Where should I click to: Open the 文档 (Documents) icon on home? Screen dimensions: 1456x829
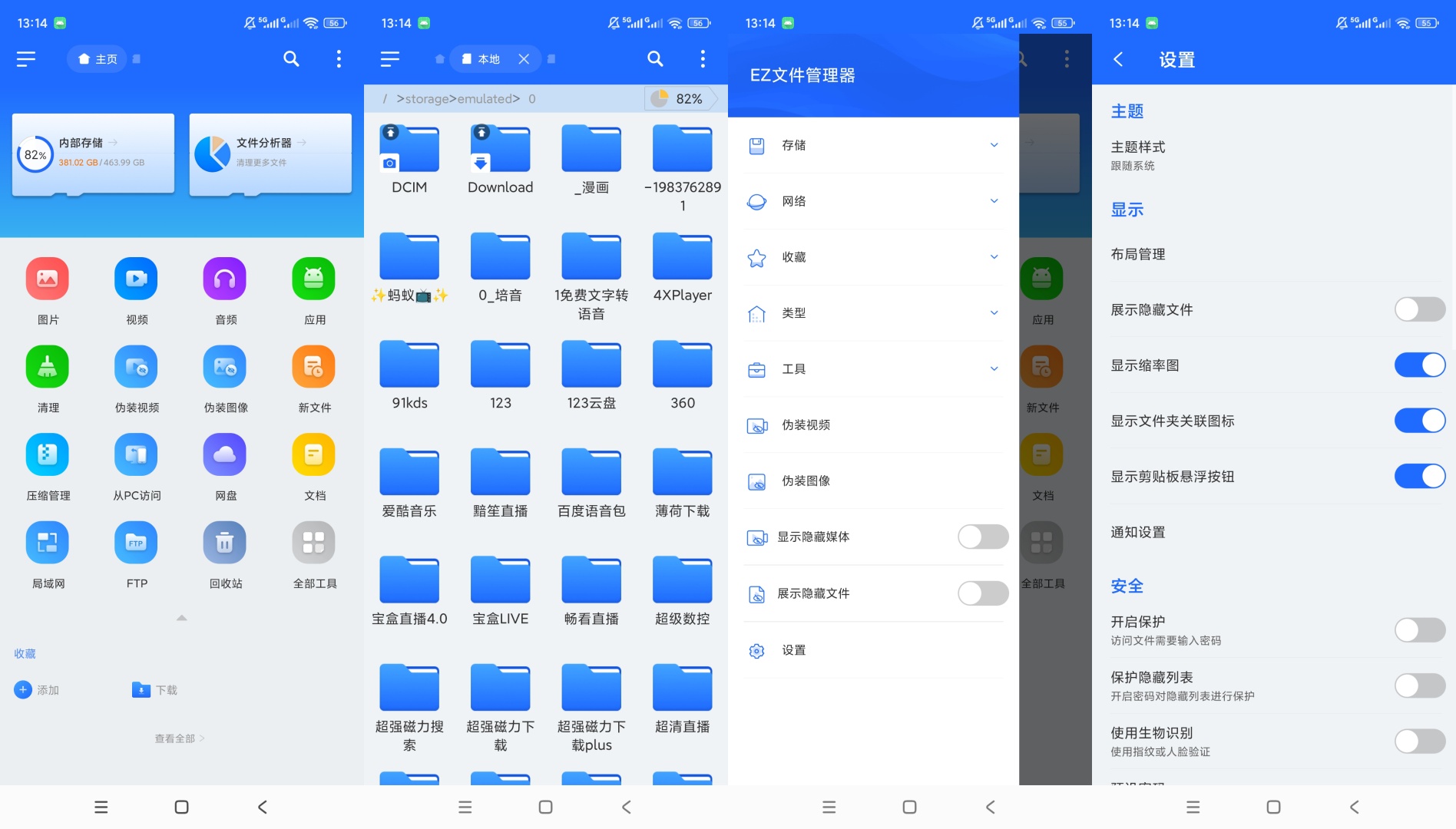pos(314,454)
